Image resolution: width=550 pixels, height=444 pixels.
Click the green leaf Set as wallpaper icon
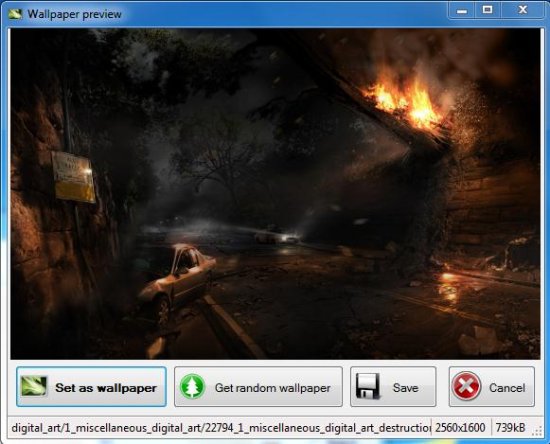coord(33,386)
